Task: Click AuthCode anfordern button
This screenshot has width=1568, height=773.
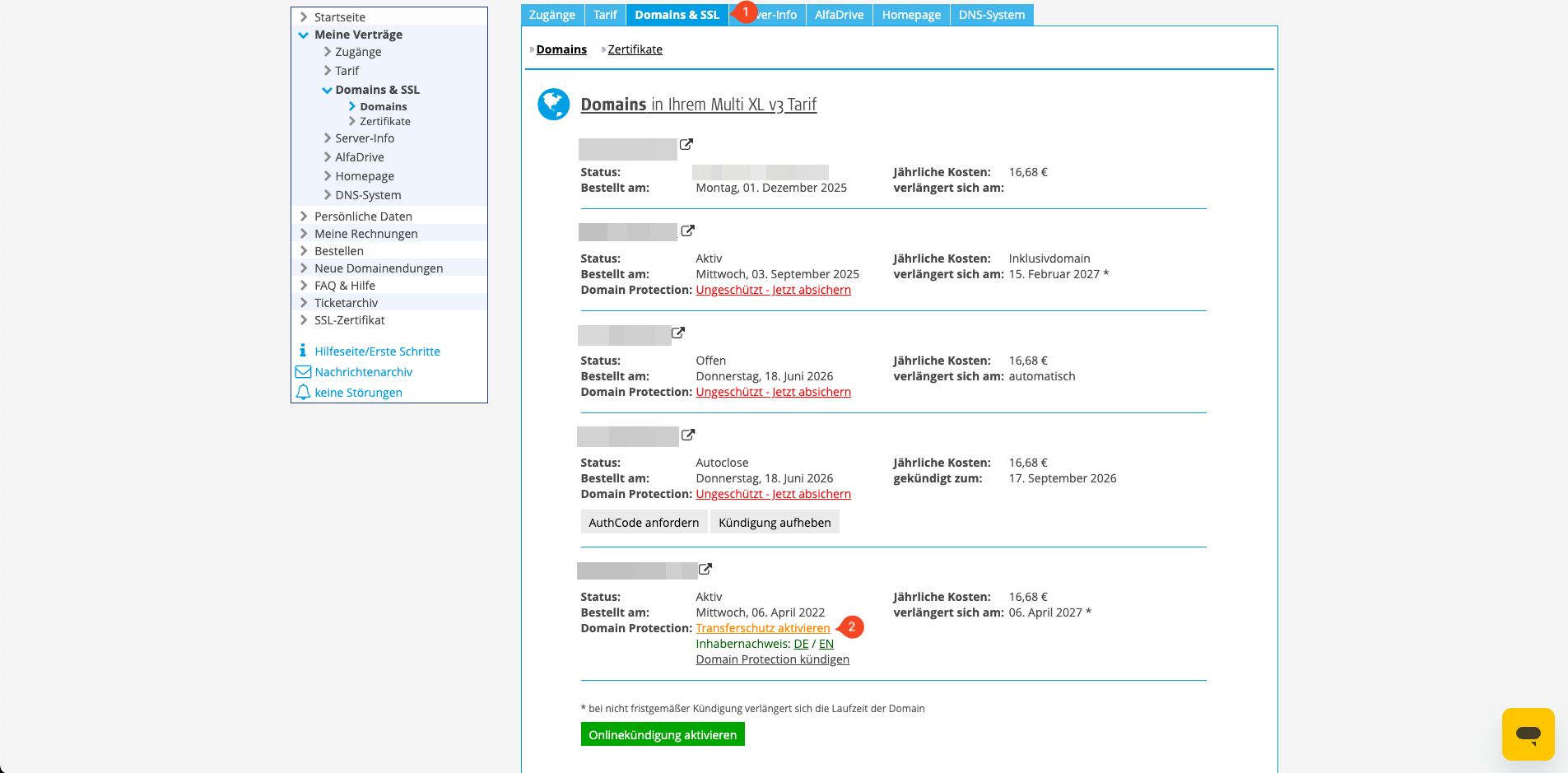Action: pyautogui.click(x=644, y=523)
